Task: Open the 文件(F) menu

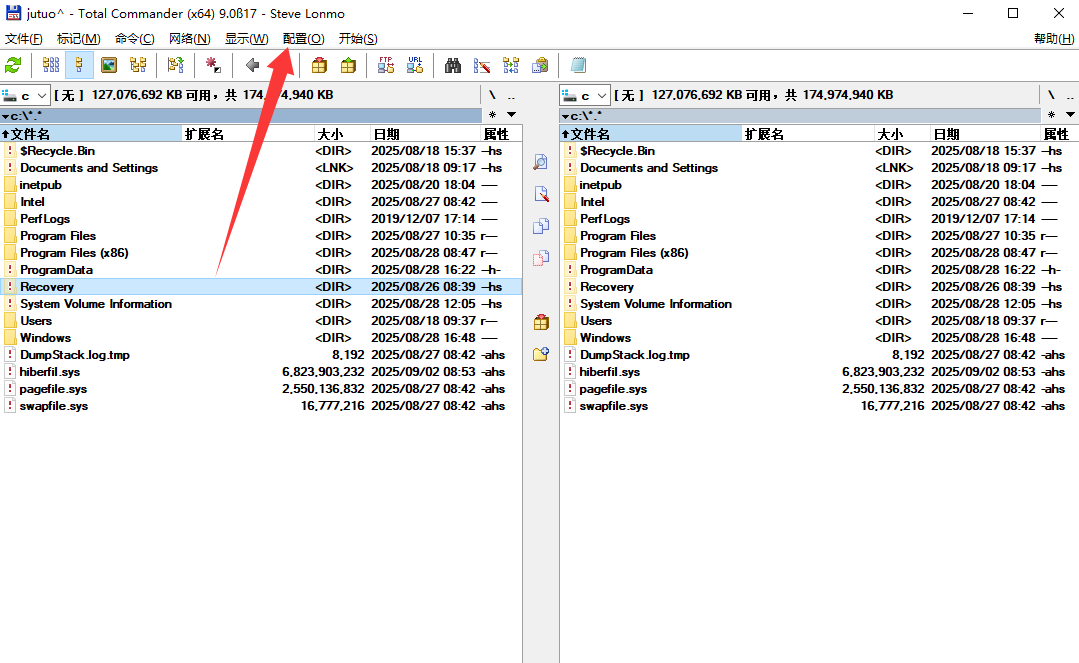Action: click(24, 38)
